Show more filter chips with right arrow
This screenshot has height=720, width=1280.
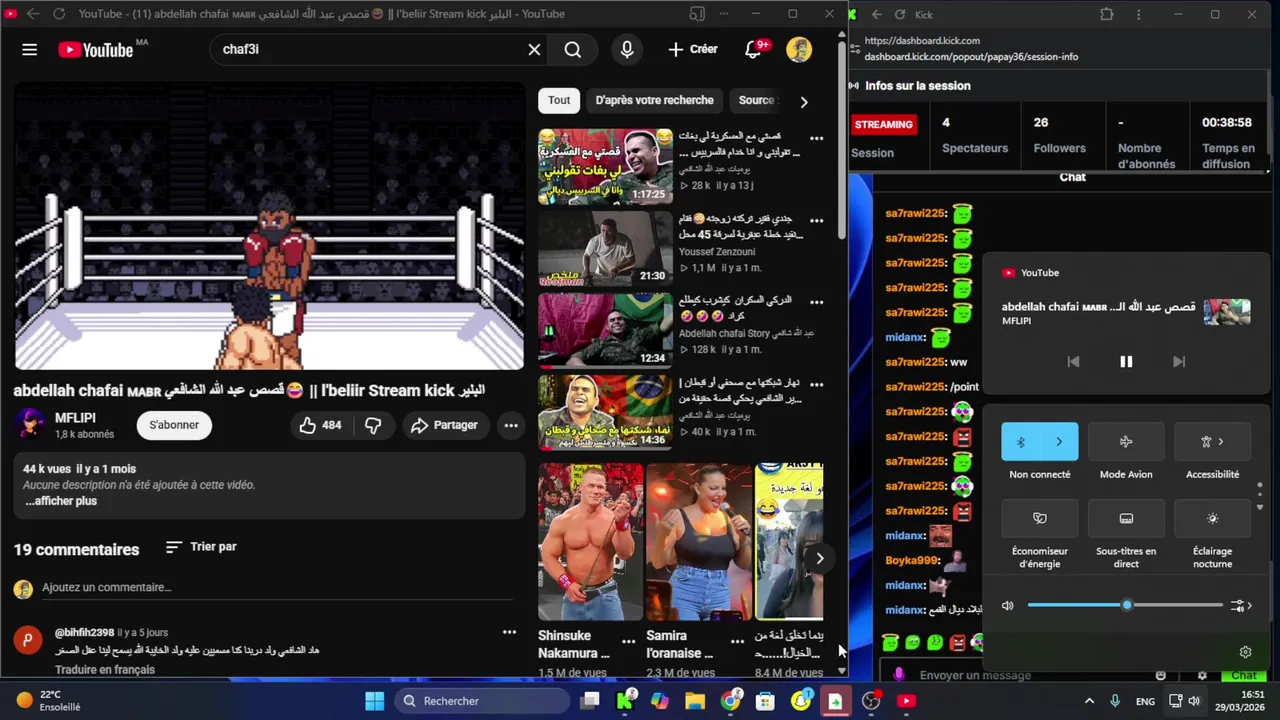[x=803, y=101]
